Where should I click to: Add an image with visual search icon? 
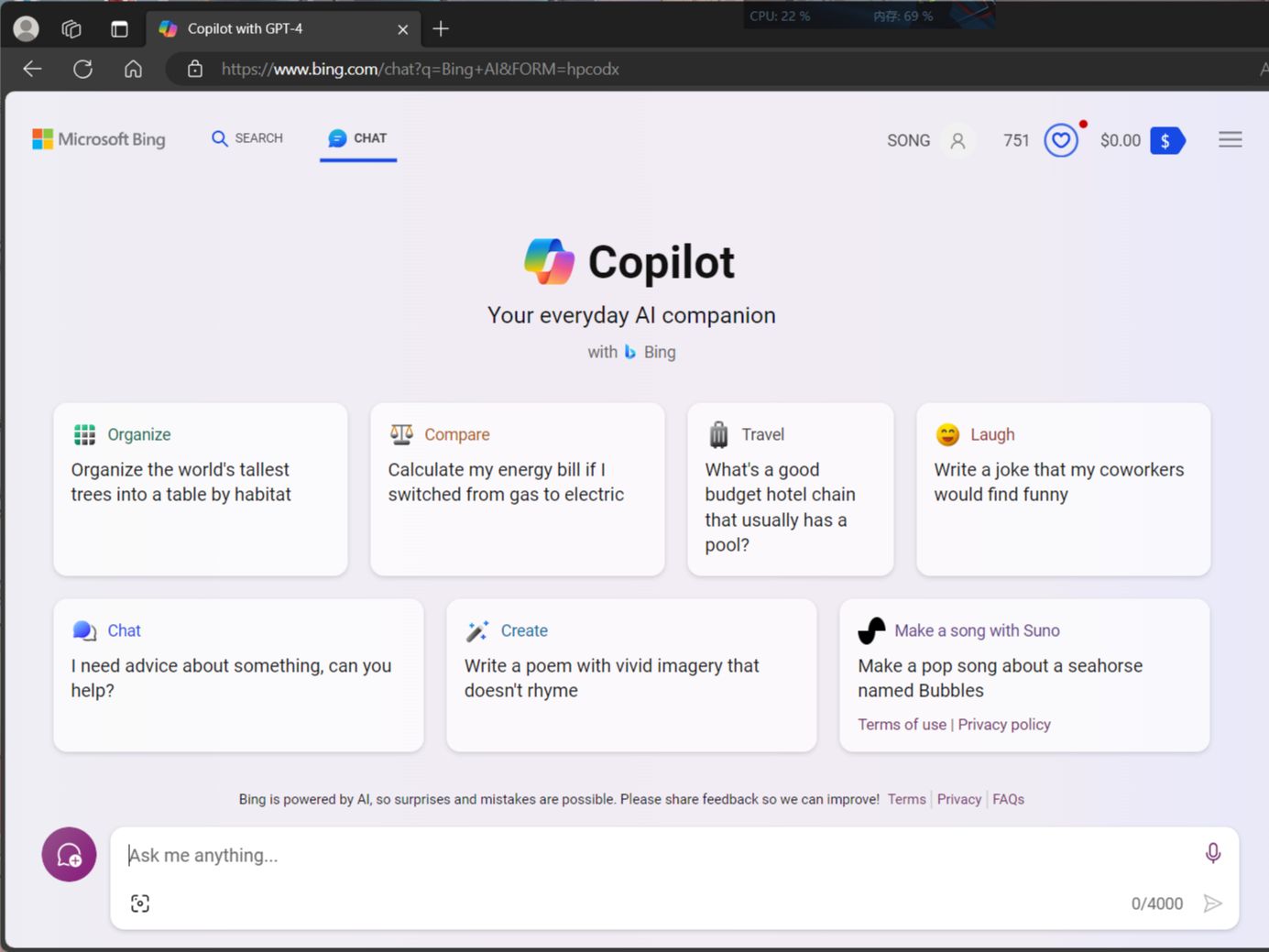pos(140,903)
